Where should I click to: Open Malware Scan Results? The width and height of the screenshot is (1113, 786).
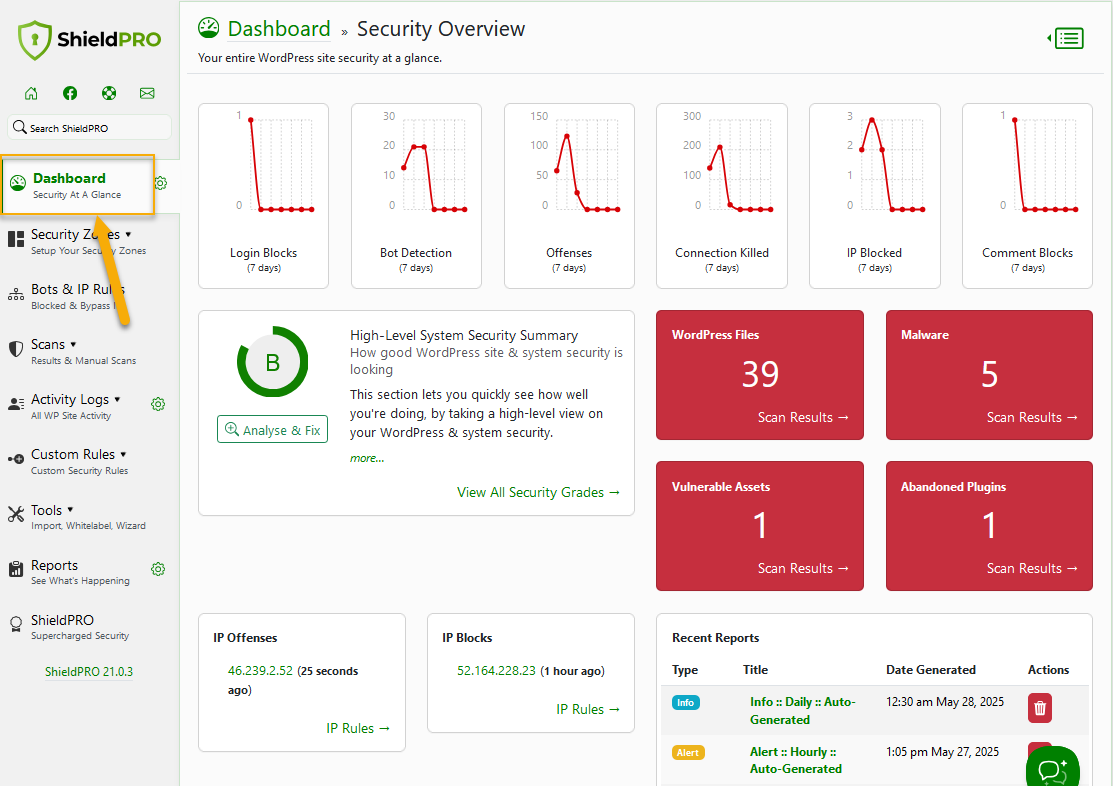[x=1032, y=417]
